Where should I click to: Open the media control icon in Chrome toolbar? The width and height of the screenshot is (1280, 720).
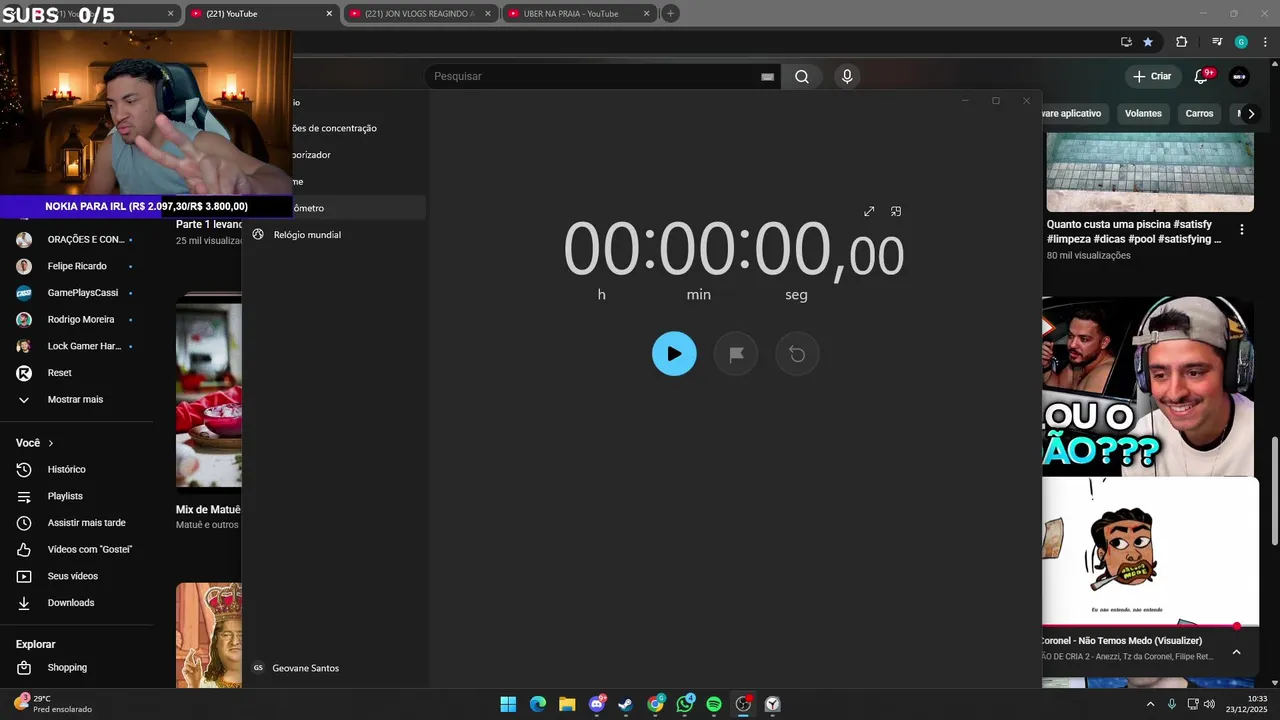click(1216, 42)
